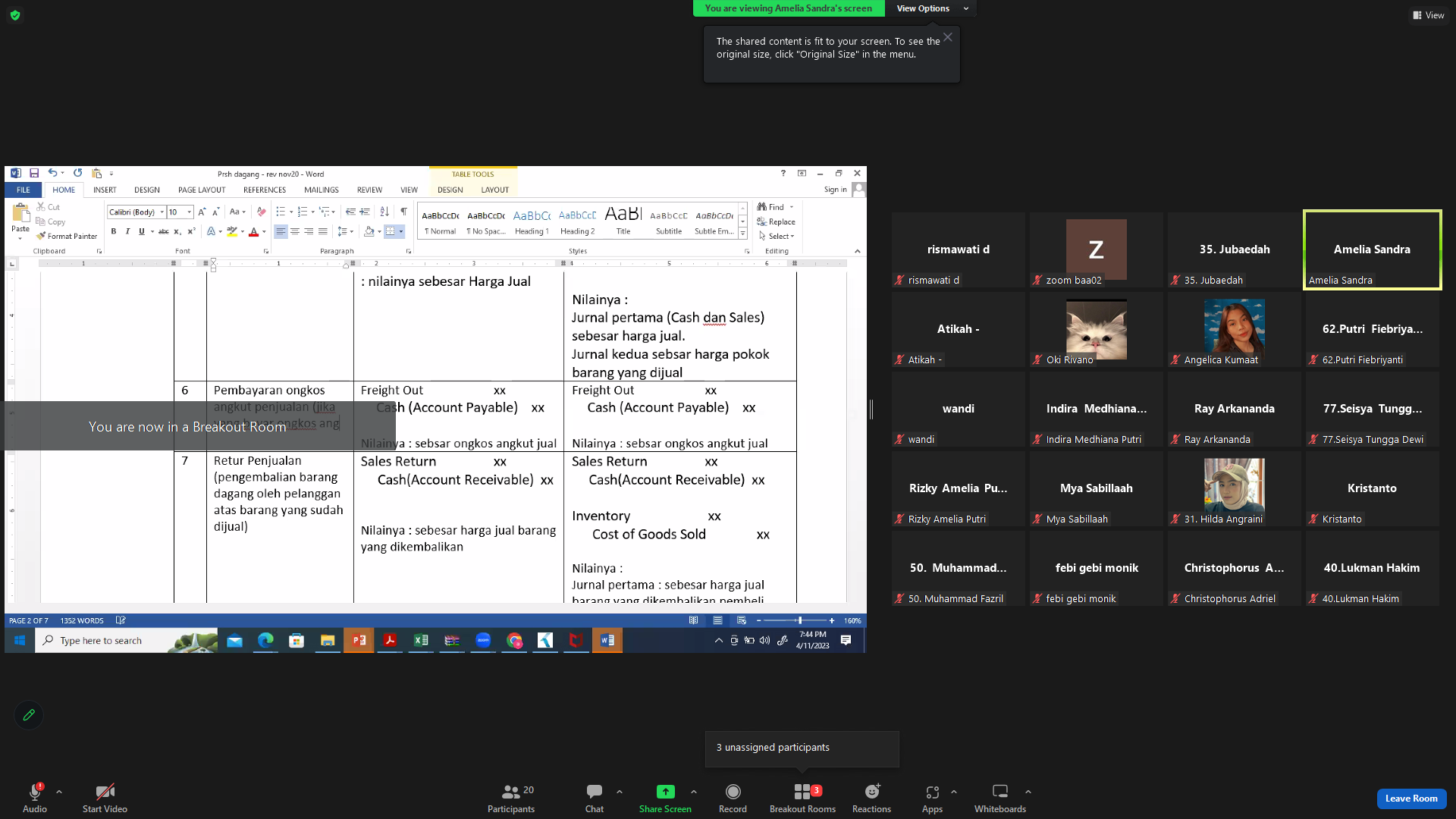Switch to the REFERENCES ribbon tab
This screenshot has width=1456, height=819.
[x=265, y=190]
